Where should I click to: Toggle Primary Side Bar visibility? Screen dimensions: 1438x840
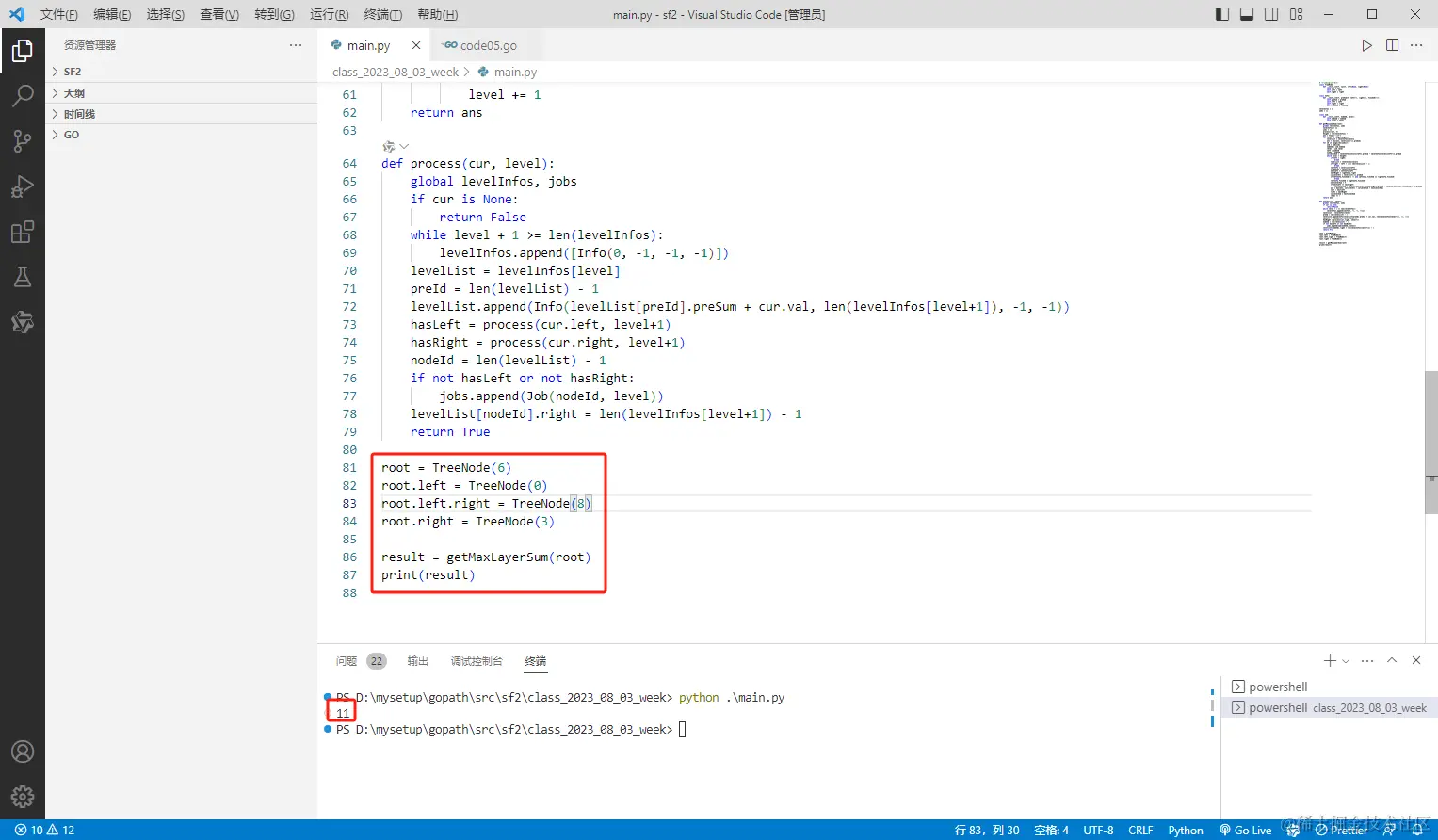click(1222, 14)
